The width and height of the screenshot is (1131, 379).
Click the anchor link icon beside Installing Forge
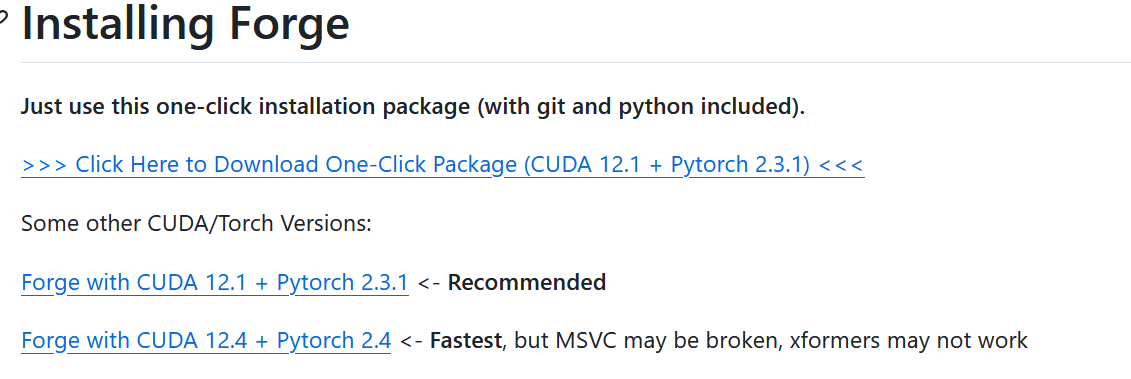coord(4,16)
